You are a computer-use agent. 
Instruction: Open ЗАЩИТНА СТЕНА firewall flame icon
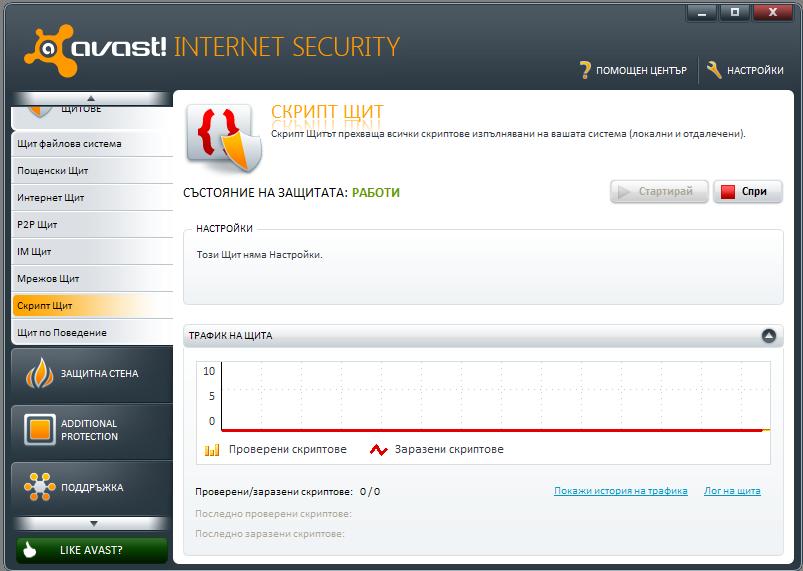click(x=39, y=373)
